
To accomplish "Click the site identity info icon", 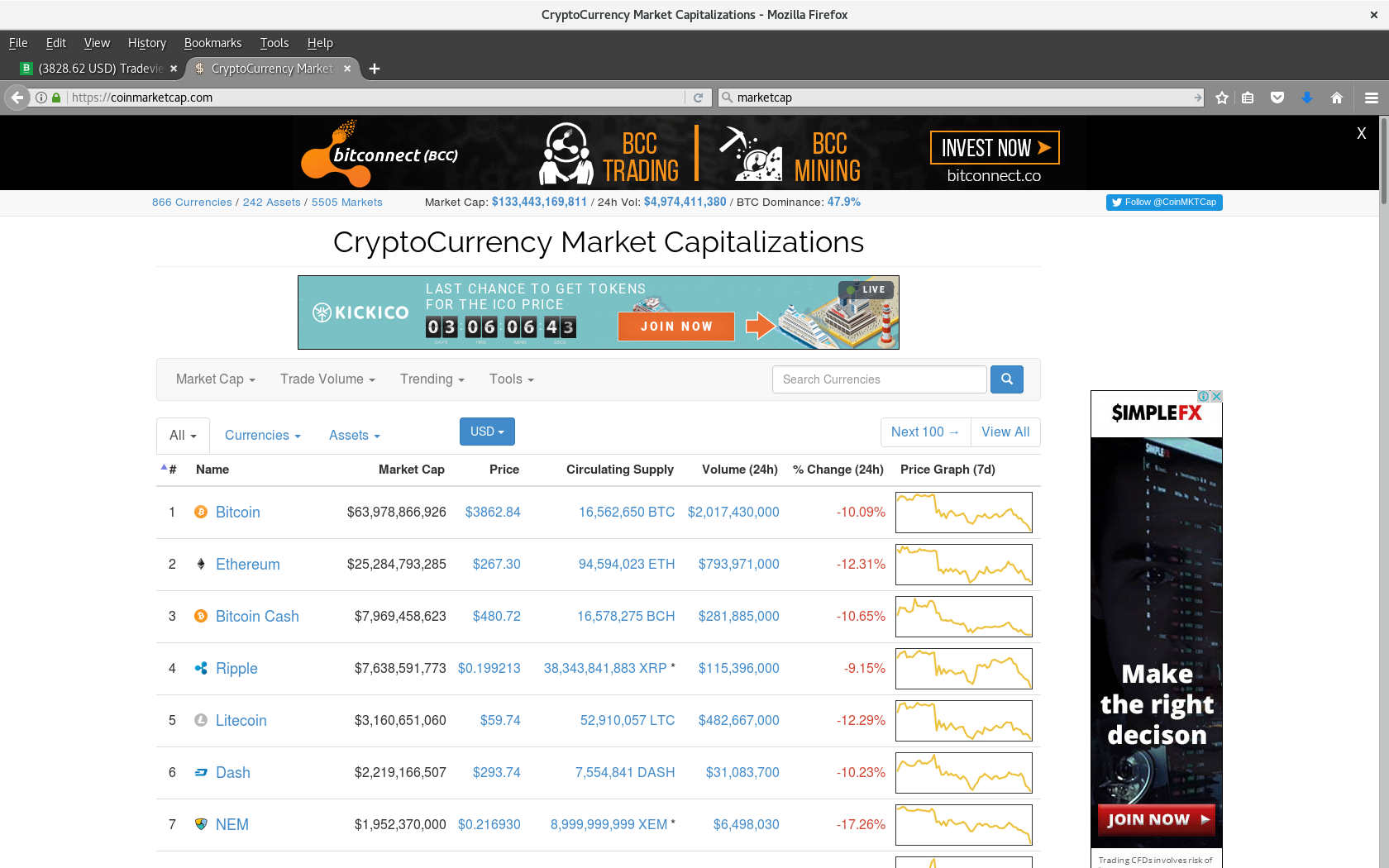I will pyautogui.click(x=41, y=98).
